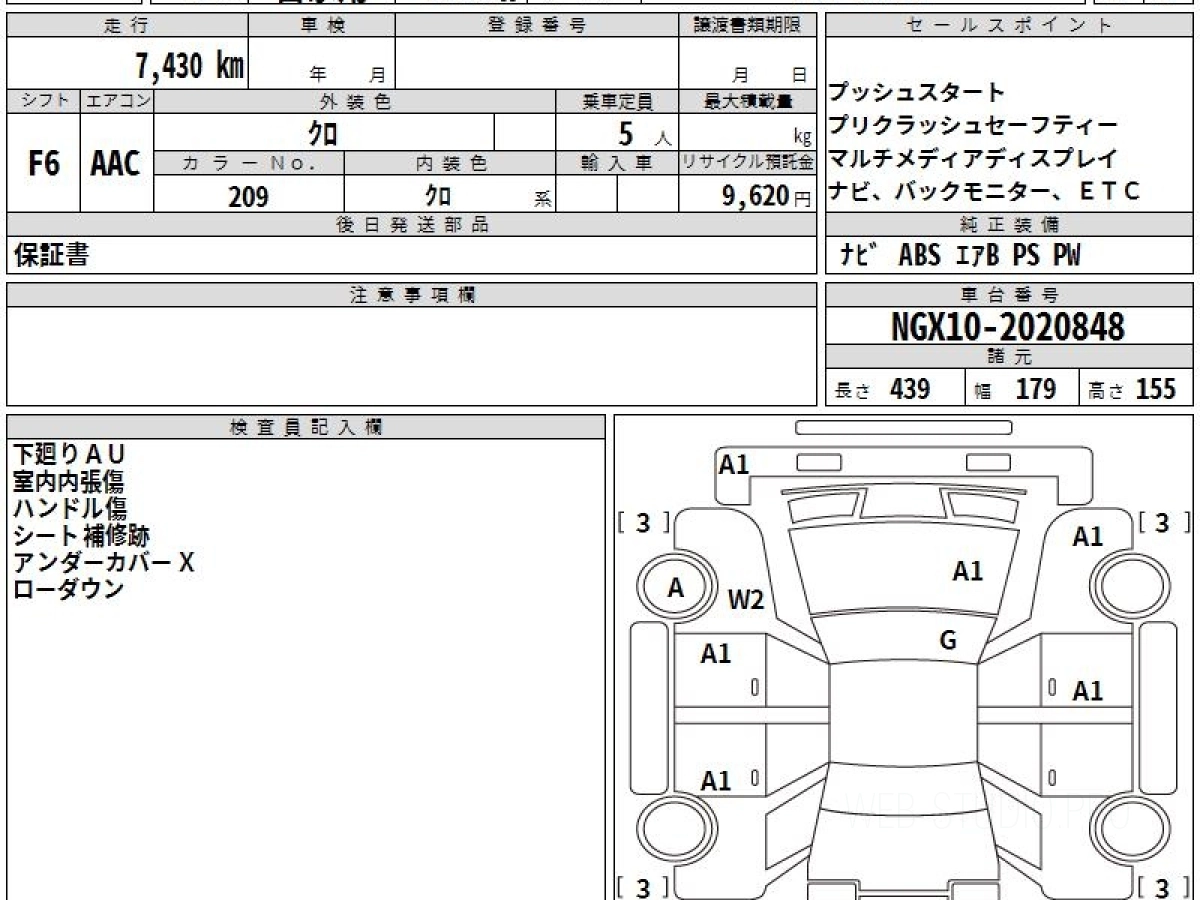
Task: Select the inspector note 下廻りAU
Action: pyautogui.click(x=69, y=454)
